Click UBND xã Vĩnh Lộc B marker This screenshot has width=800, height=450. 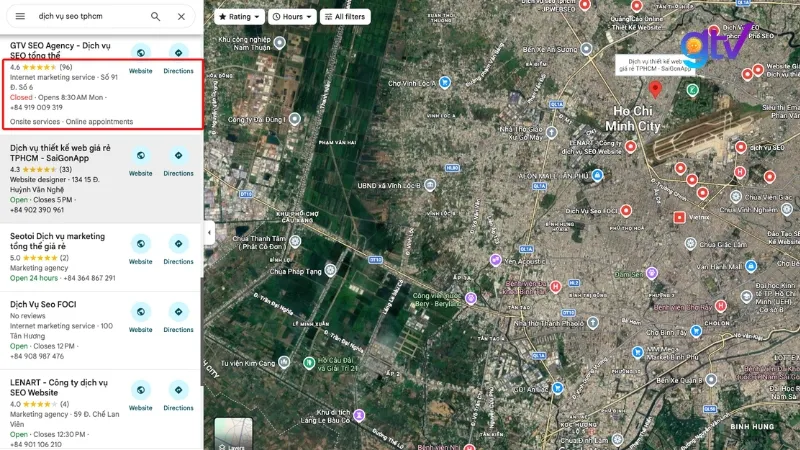(x=430, y=185)
